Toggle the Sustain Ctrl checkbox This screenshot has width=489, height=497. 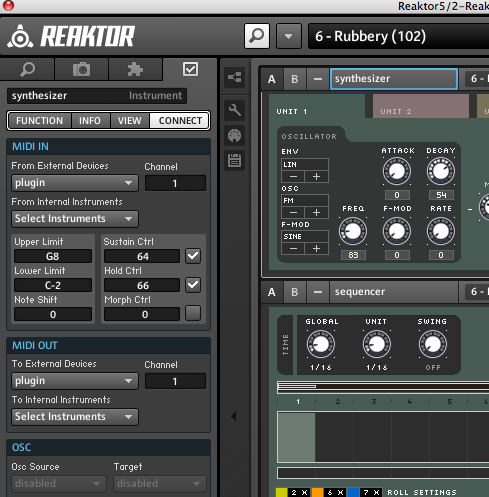(x=193, y=256)
